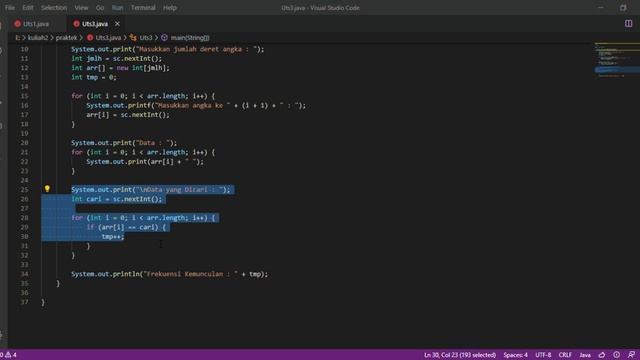Screen dimensions: 640x360
Task: Click the "Masukkan jumlah deret angka" print line
Action: click(168, 49)
